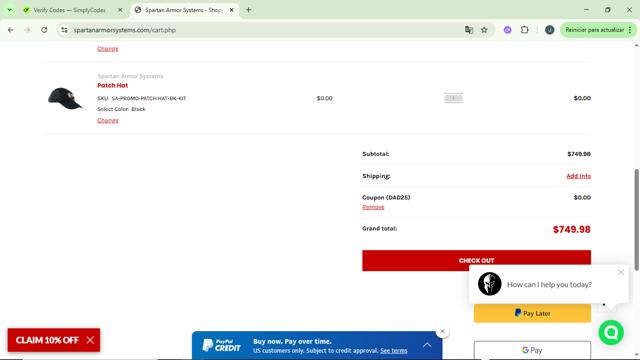Image resolution: width=640 pixels, height=360 pixels.
Task: Click the SKU SA-PROMO-PATCH HAT-BK-KIT text
Action: coord(142,98)
